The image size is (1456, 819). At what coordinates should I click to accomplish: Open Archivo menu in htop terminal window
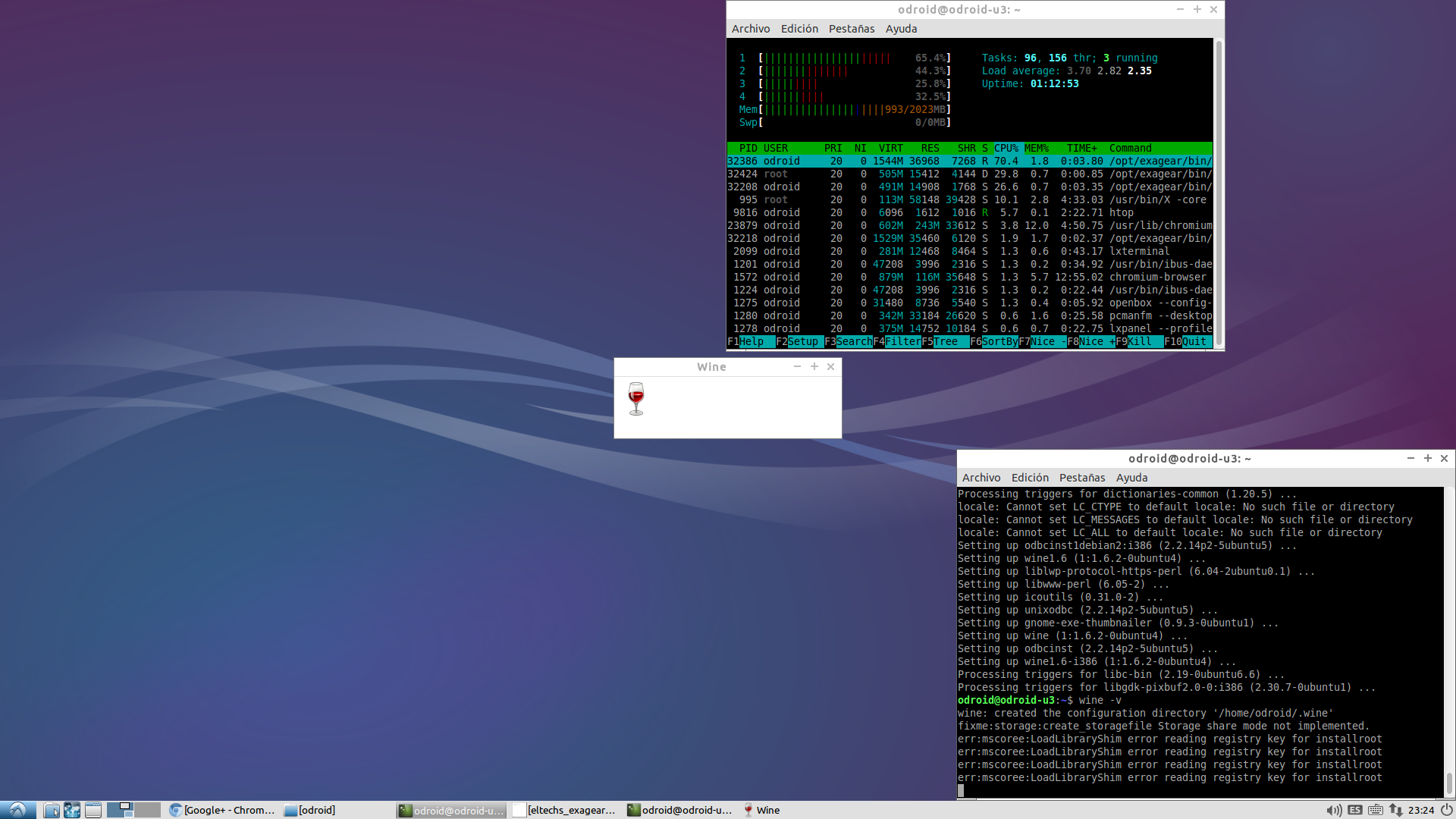(x=750, y=29)
